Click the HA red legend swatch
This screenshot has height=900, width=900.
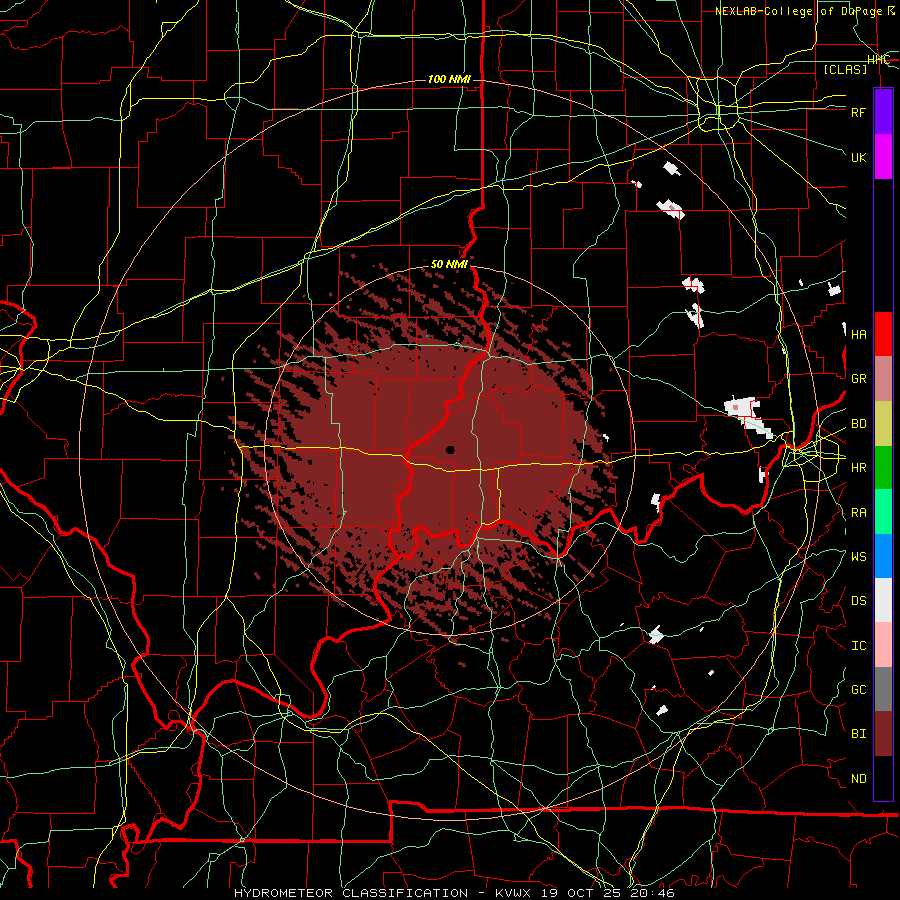883,334
